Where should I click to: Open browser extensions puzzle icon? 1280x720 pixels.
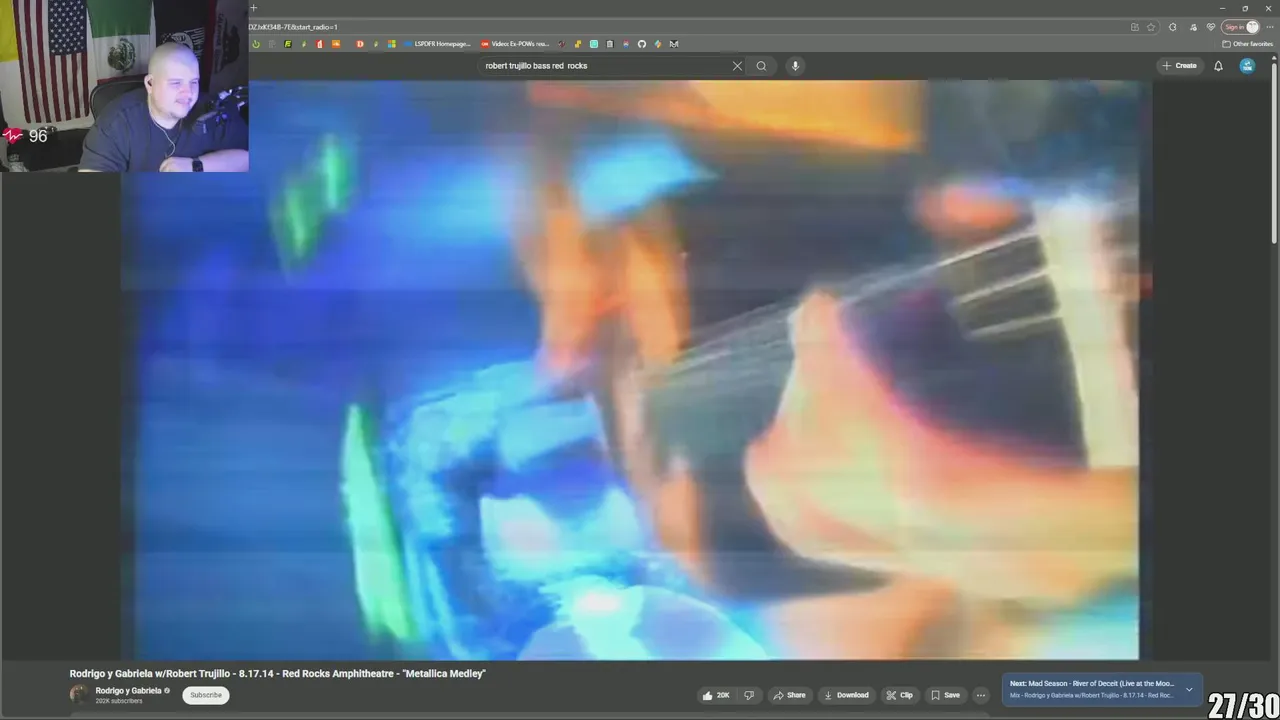pyautogui.click(x=1172, y=27)
